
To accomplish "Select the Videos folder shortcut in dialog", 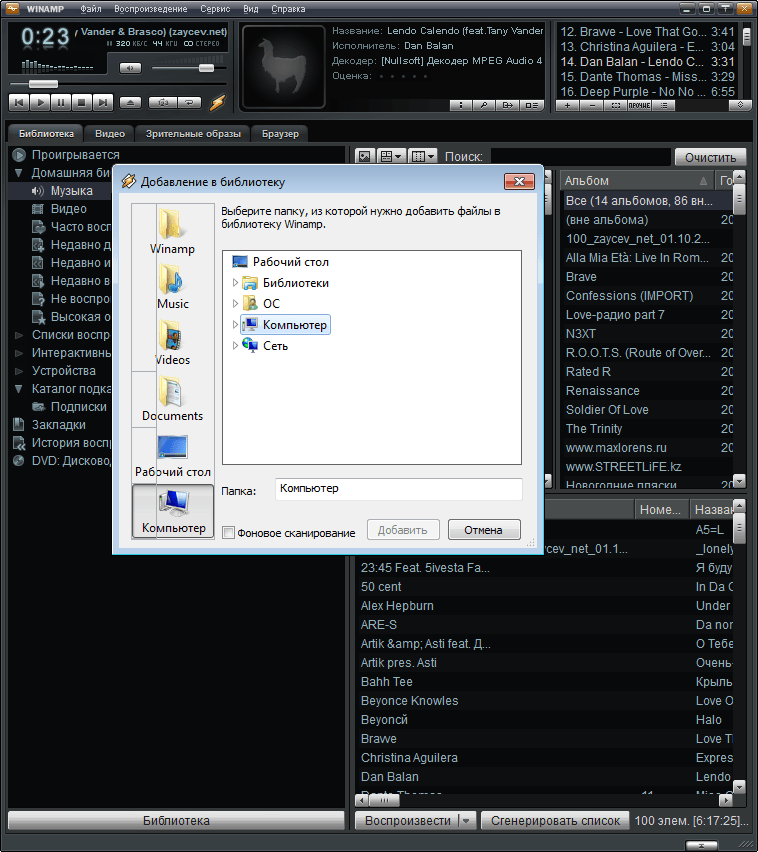I will click(x=173, y=343).
